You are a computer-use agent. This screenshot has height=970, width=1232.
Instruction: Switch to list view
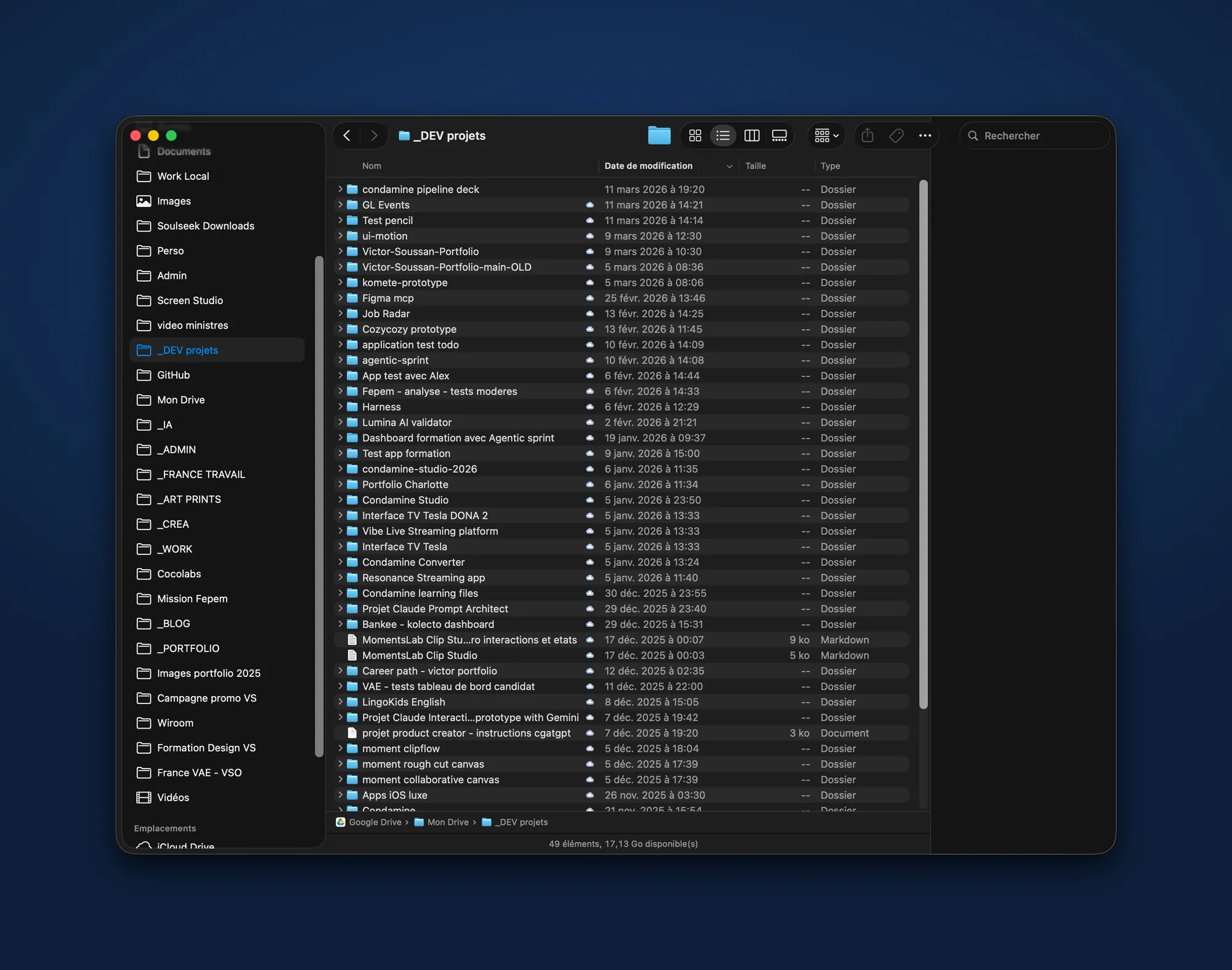723,135
